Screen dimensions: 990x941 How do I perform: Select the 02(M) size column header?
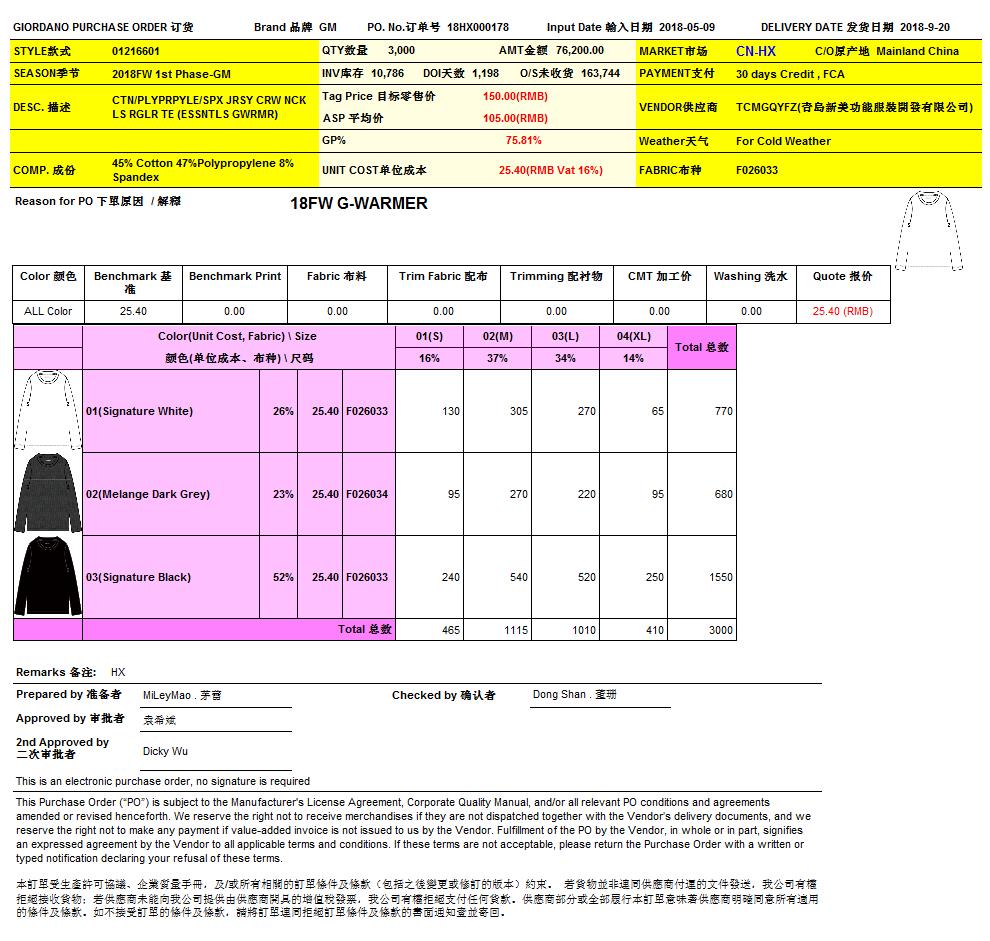[x=497, y=336]
